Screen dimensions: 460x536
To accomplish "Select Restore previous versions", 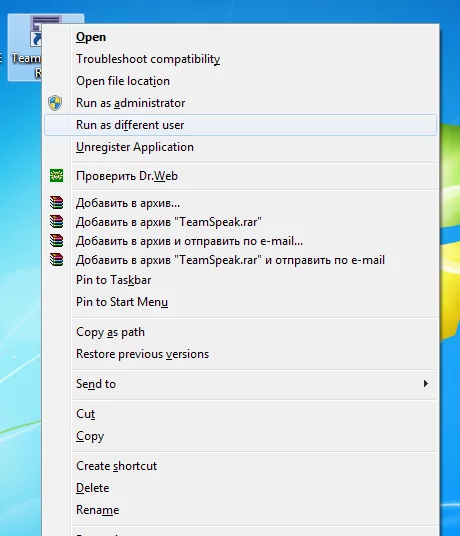I will pyautogui.click(x=241, y=354).
